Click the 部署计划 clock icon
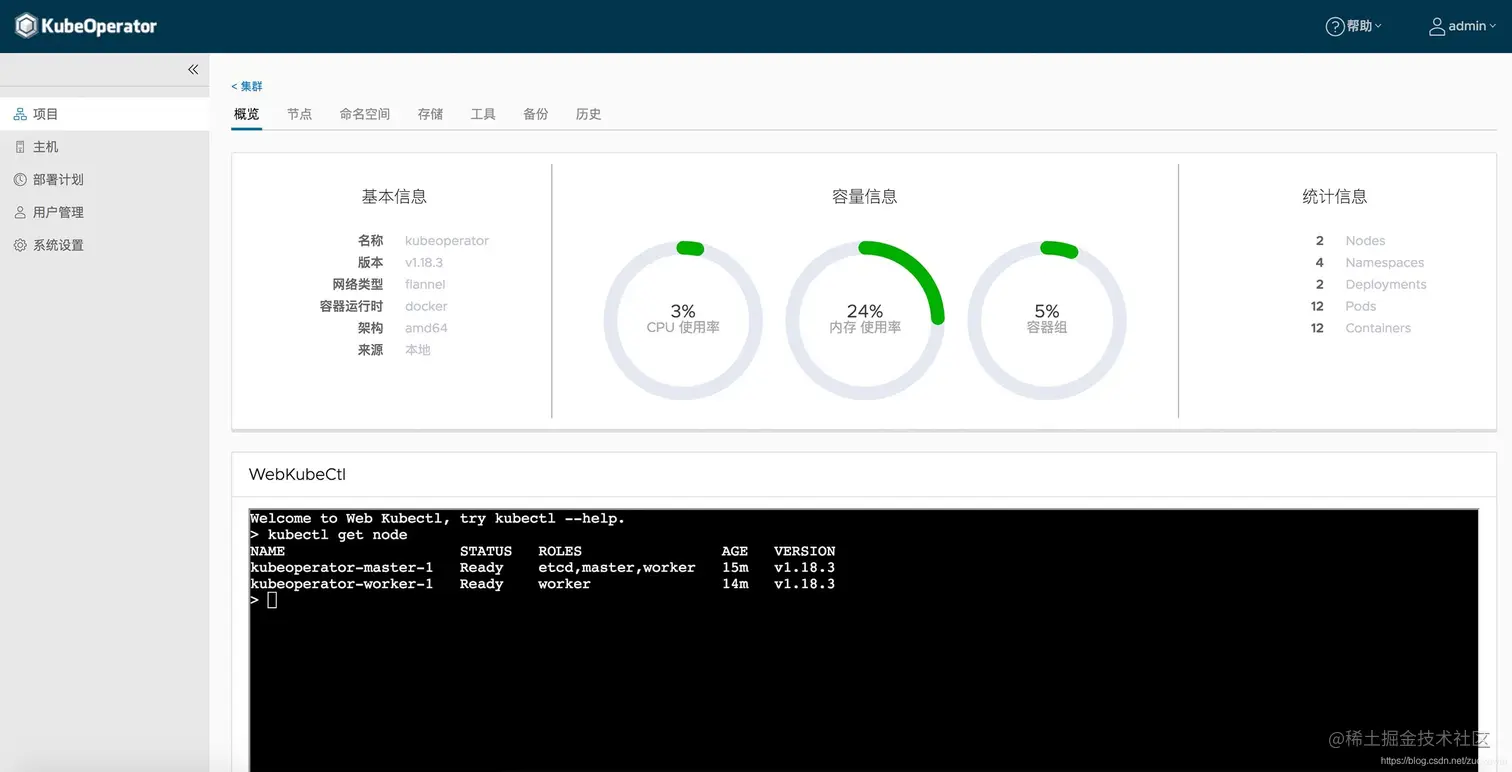This screenshot has height=772, width=1512. pos(21,179)
